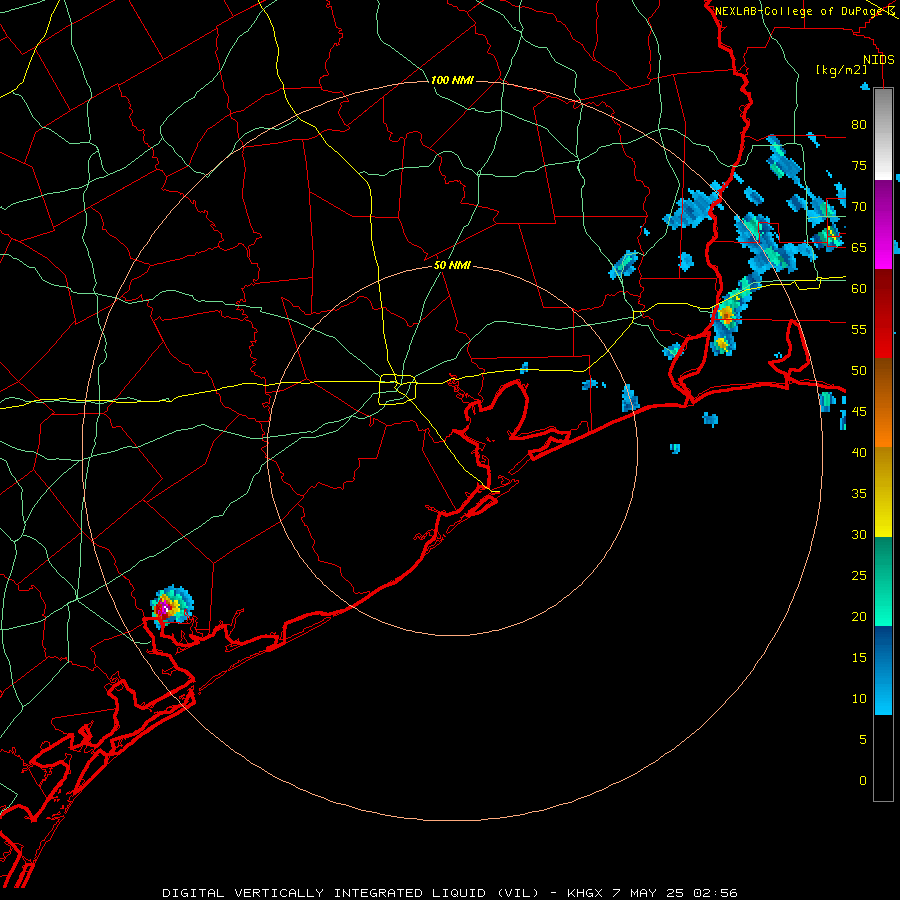Click the 100 NMI range ring label
Image resolution: width=900 pixels, height=900 pixels.
[x=452, y=80]
